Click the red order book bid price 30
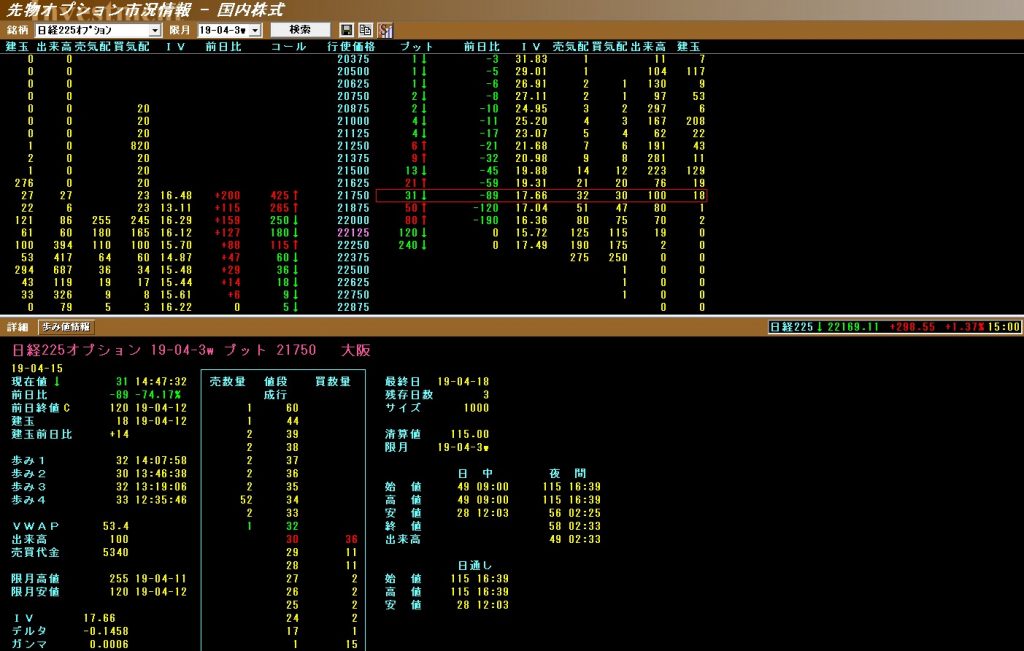1024x651 pixels. (x=292, y=539)
